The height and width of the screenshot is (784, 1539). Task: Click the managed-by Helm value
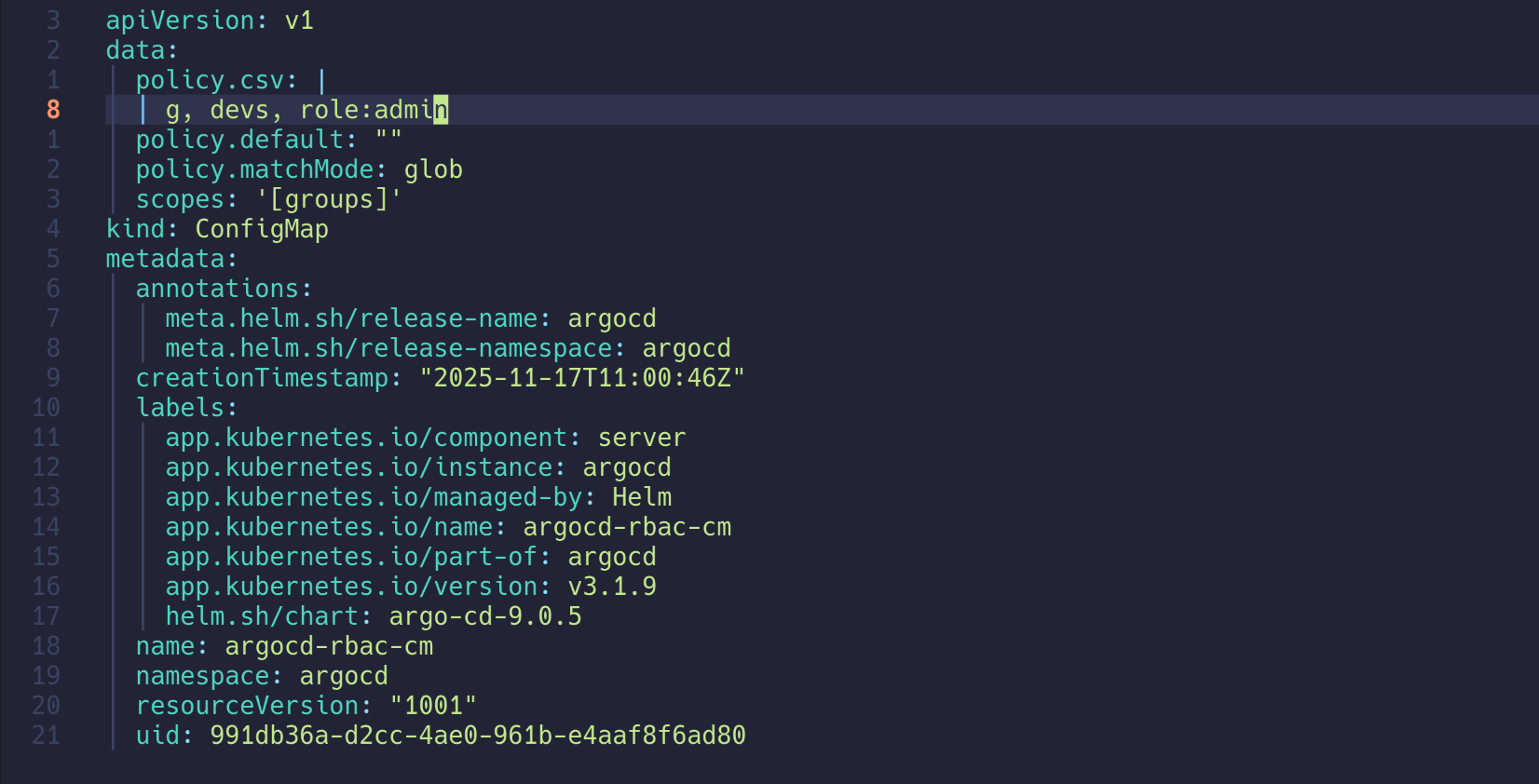pyautogui.click(x=642, y=497)
